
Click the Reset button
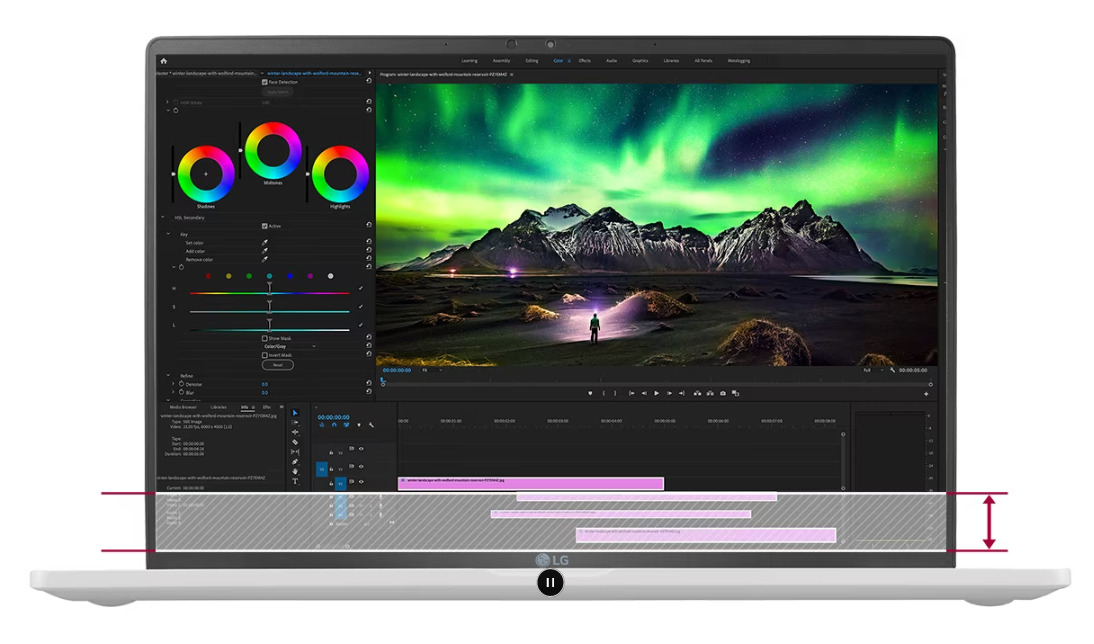pos(278,365)
